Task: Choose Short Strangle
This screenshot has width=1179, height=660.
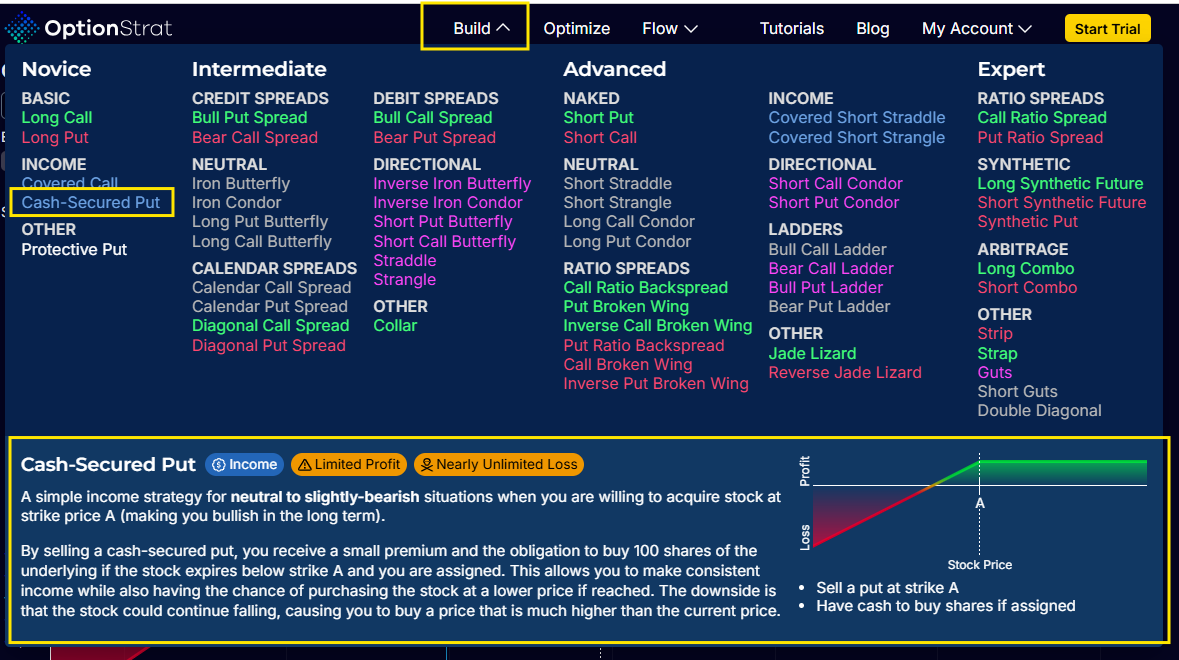Action: coord(618,202)
